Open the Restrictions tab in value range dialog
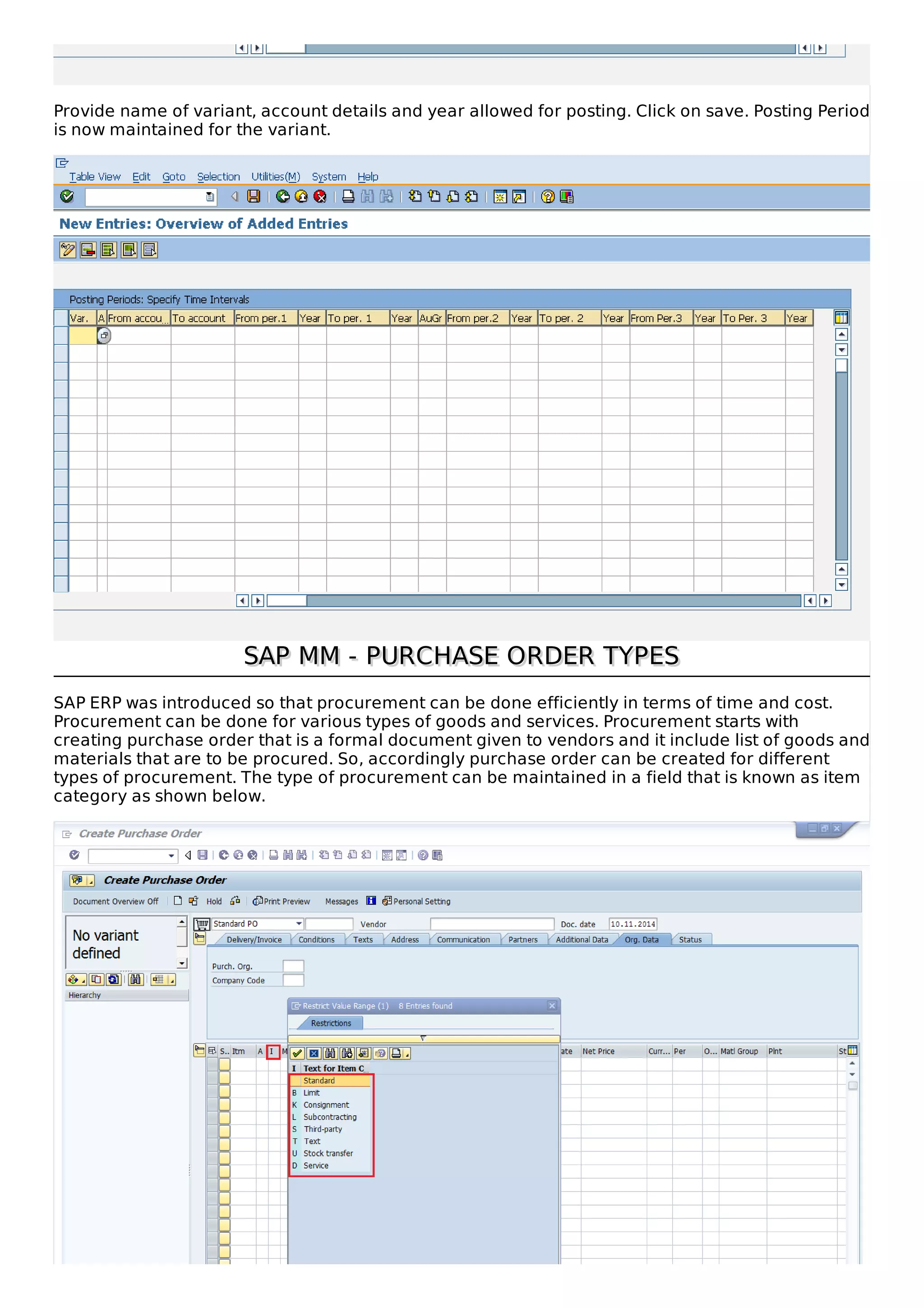This screenshot has width=924, height=1308. (x=331, y=1023)
